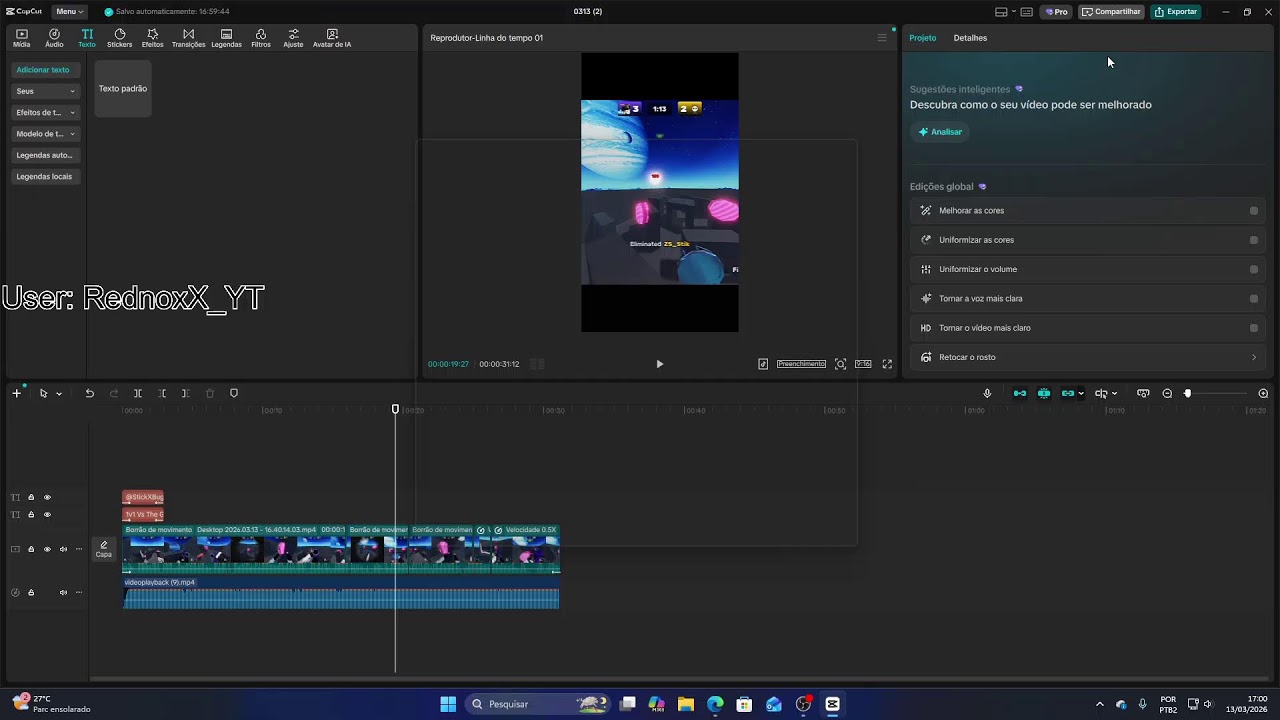Viewport: 1280px width, 720px height.
Task: Play the video preview
Action: coord(659,364)
